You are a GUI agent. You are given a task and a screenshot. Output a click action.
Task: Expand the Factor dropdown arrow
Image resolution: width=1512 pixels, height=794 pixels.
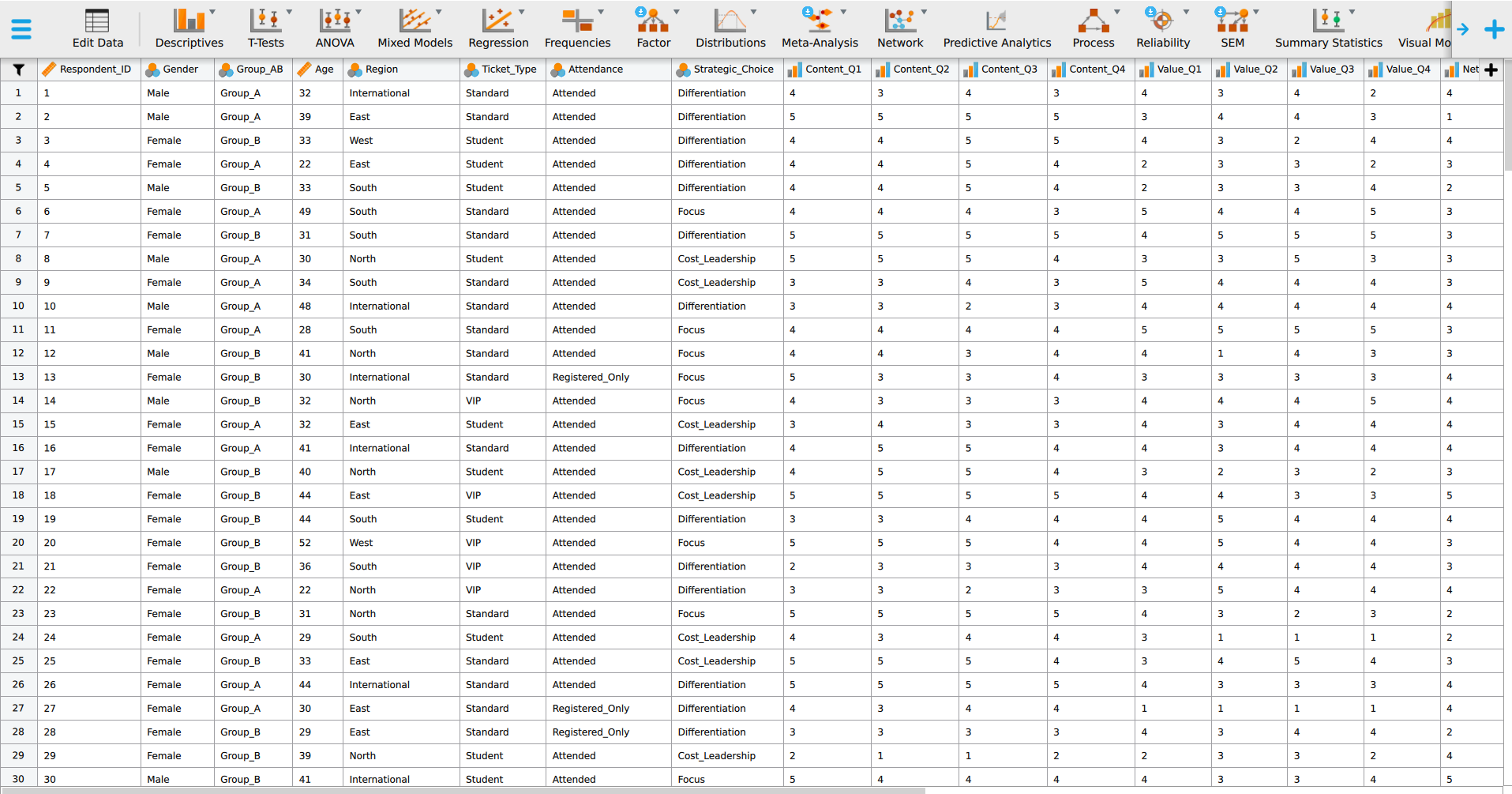(x=677, y=12)
